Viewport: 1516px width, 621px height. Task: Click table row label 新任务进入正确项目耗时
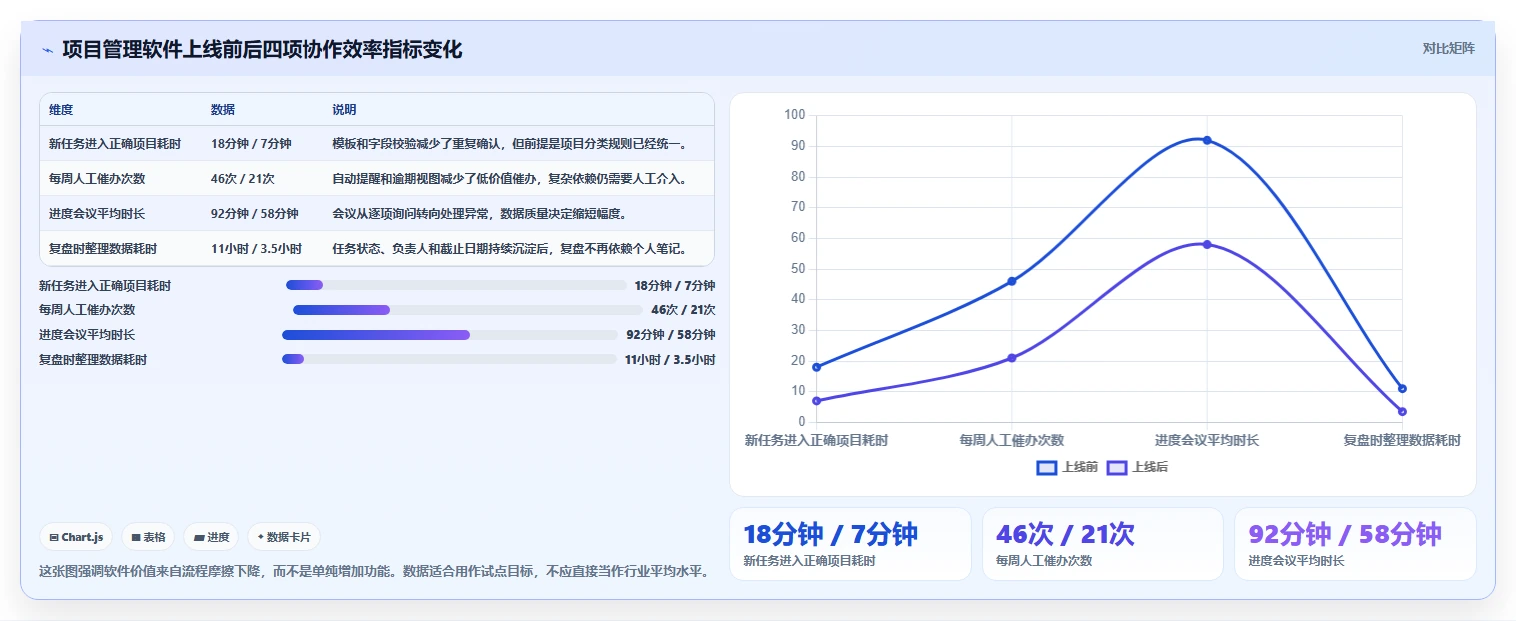point(115,144)
